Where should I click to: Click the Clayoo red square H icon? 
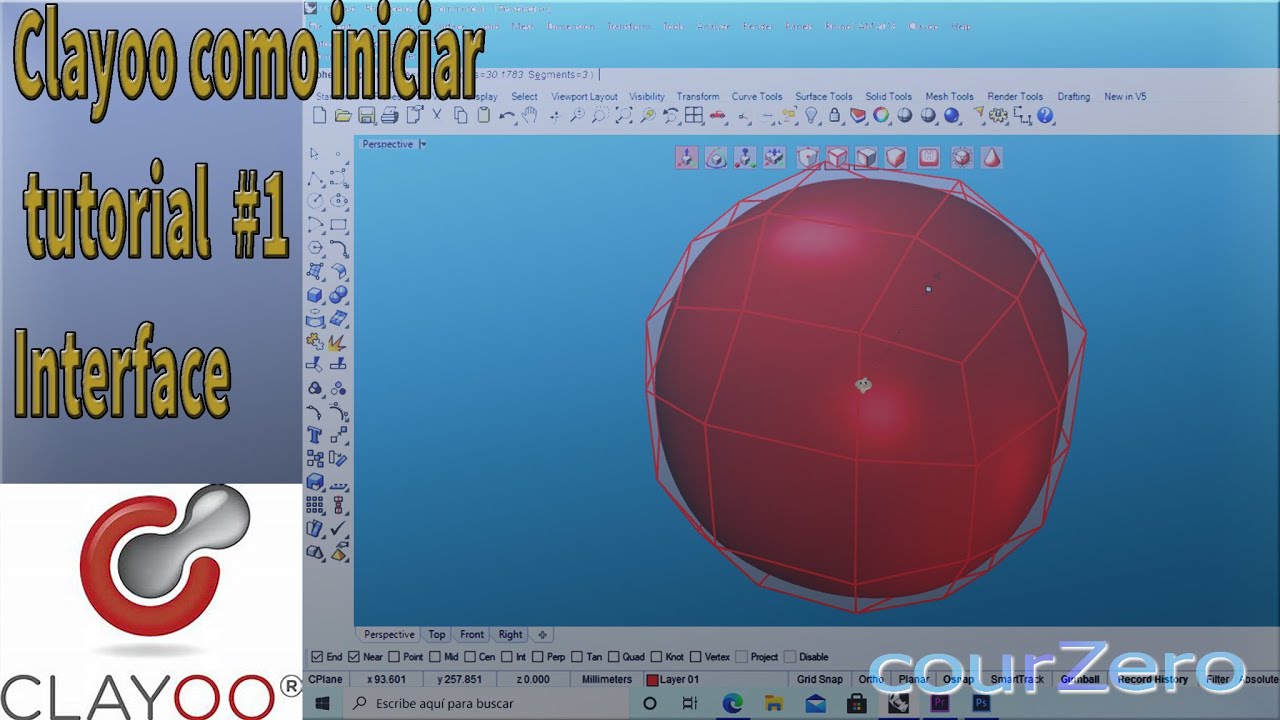929,158
